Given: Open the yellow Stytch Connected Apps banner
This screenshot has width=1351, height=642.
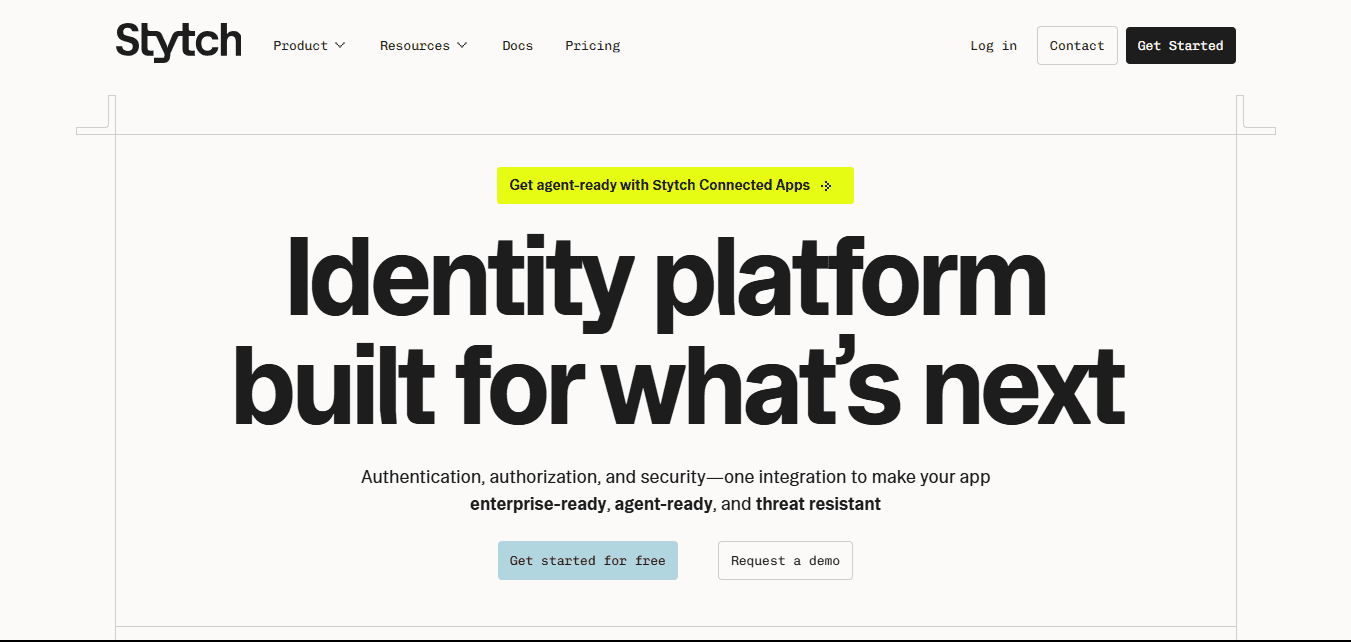Looking at the screenshot, I should coord(660,185).
